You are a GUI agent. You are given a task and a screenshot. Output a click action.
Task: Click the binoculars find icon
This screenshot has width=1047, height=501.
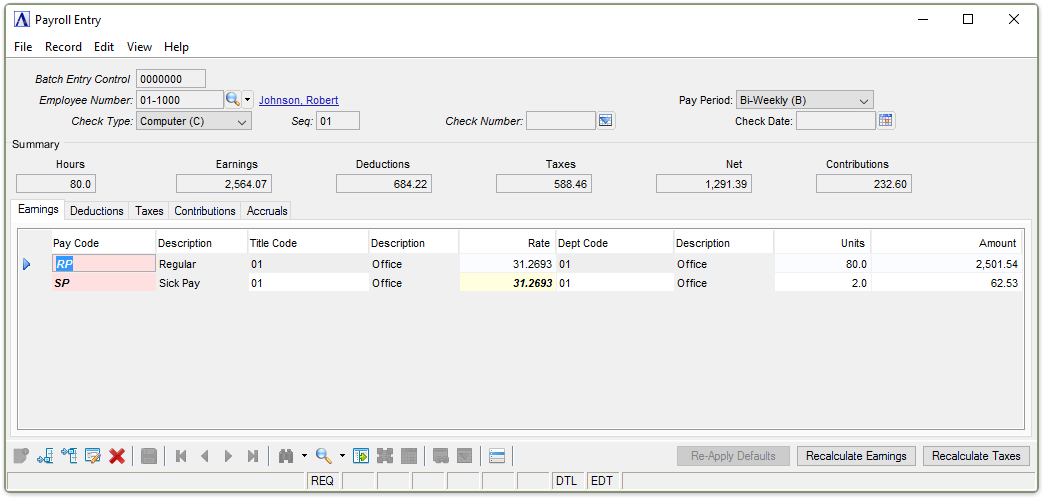286,456
